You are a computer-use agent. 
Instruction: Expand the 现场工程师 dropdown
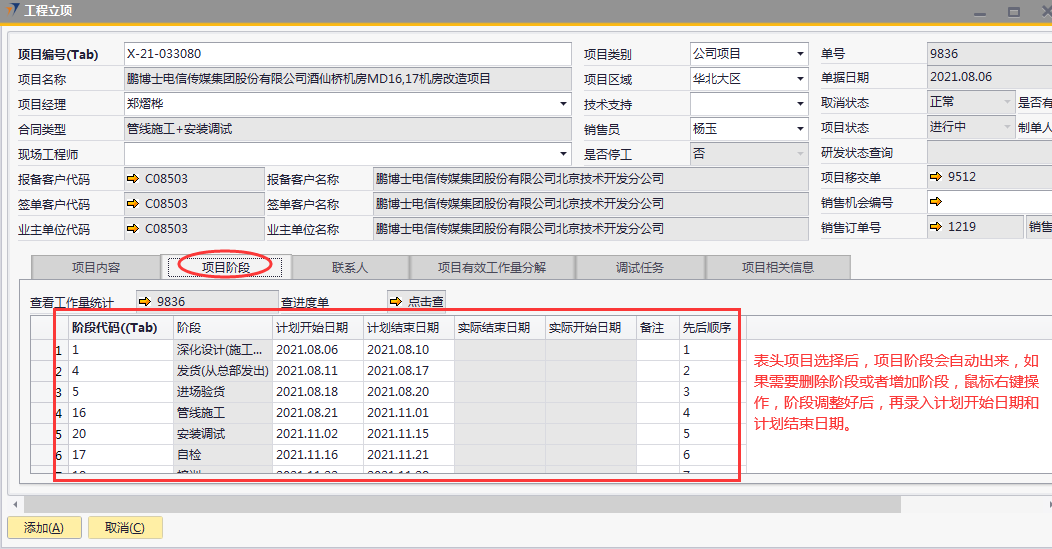[563, 154]
